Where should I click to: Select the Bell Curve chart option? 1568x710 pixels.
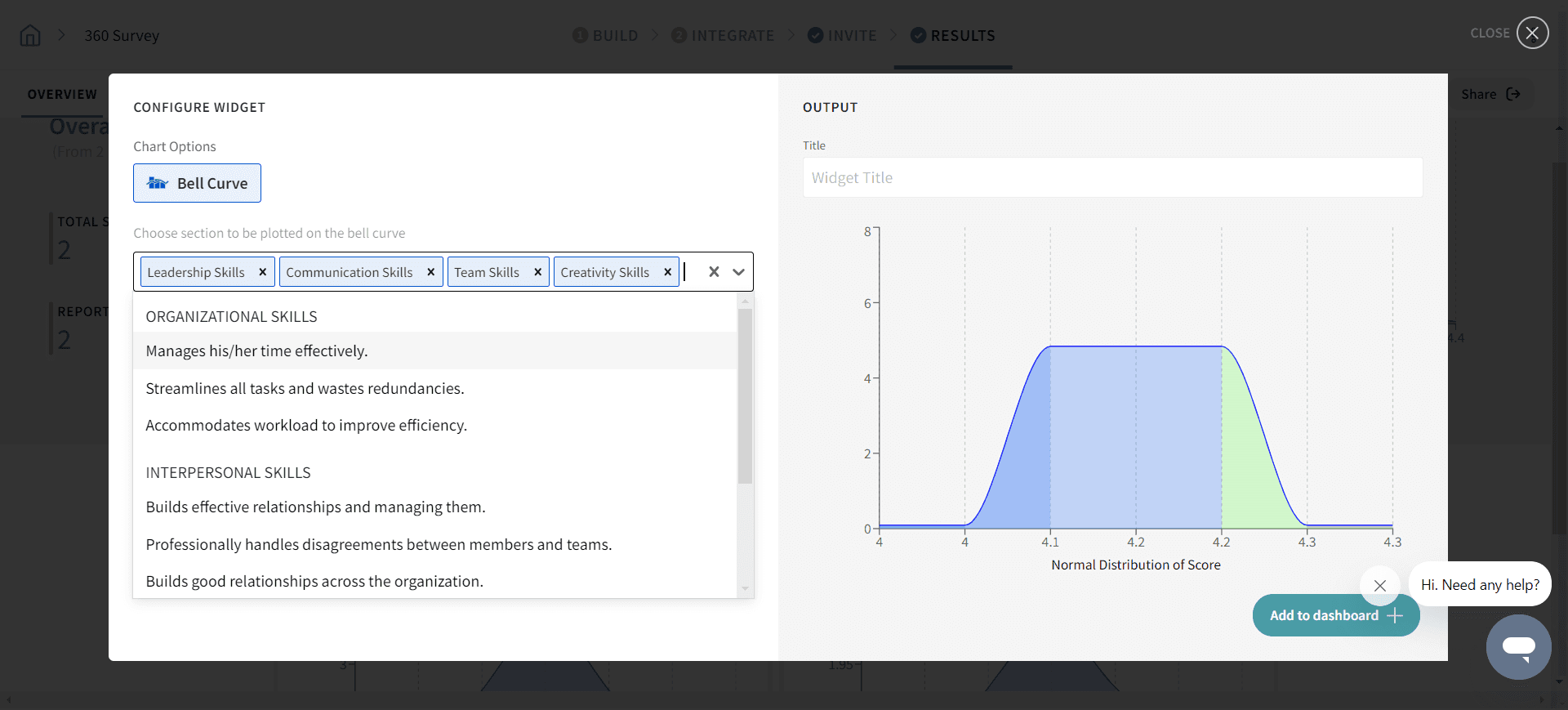197,183
